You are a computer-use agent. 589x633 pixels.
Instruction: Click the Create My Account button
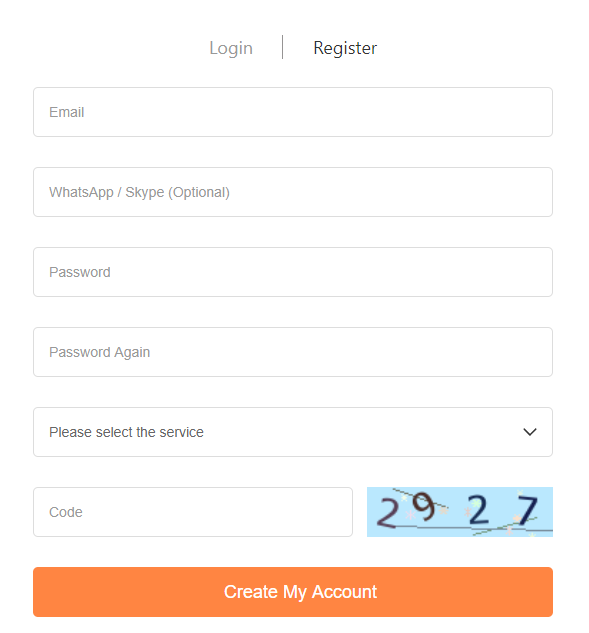[x=293, y=591]
